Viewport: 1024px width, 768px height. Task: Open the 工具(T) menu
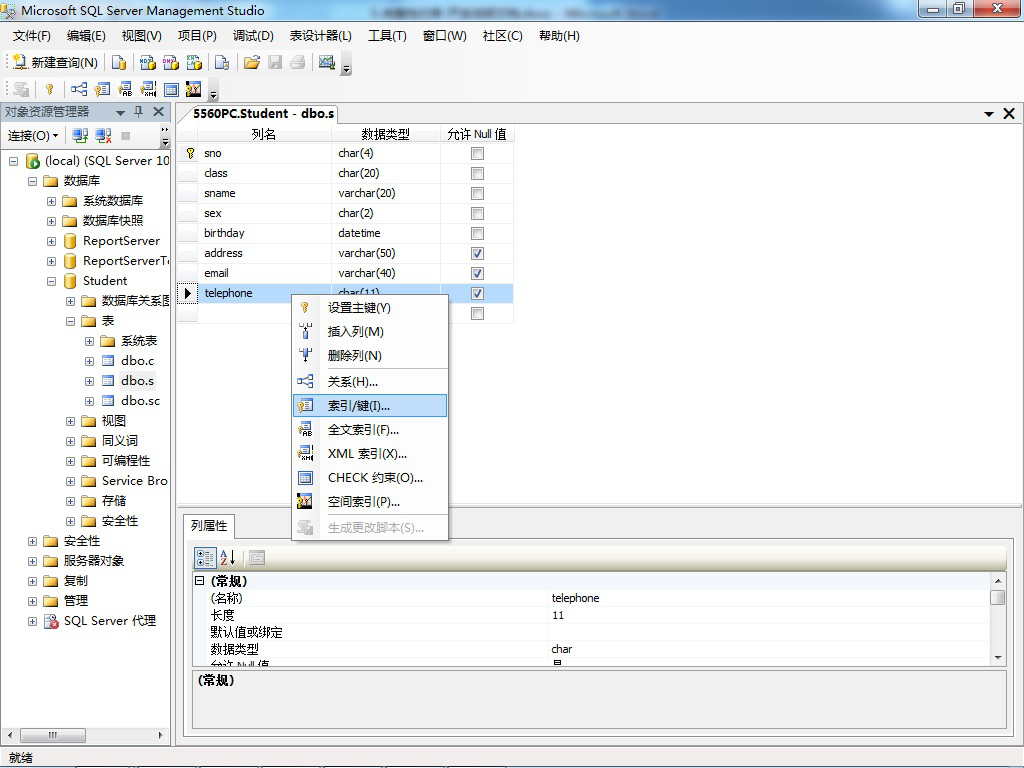coord(387,36)
